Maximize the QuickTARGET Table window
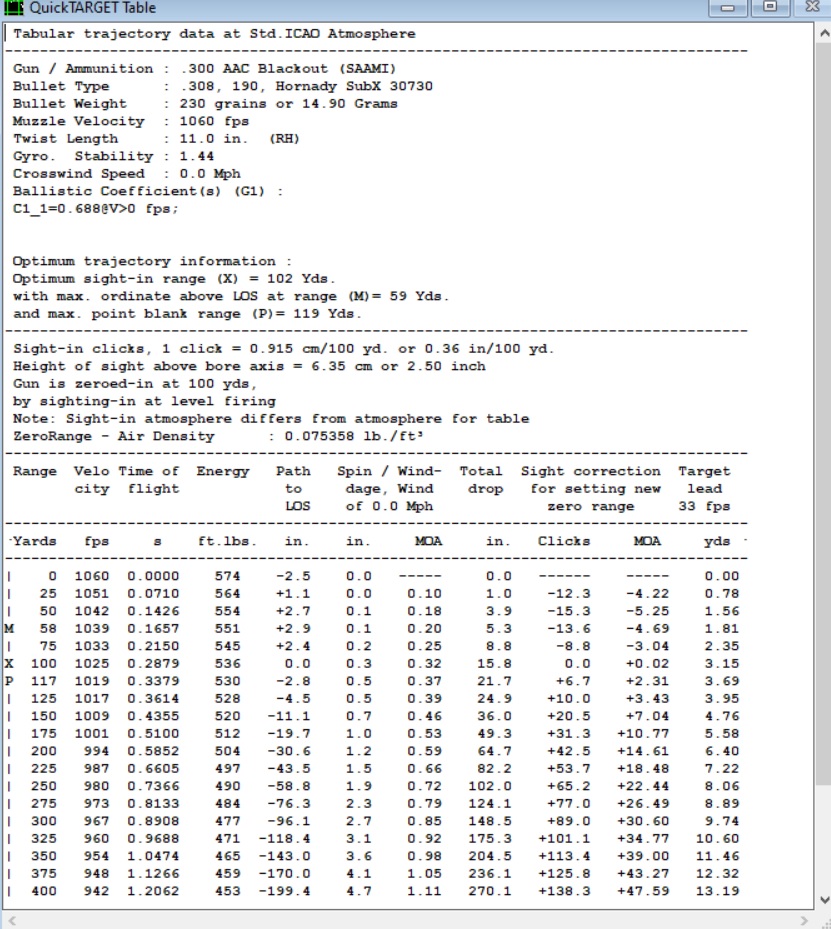 769,7
